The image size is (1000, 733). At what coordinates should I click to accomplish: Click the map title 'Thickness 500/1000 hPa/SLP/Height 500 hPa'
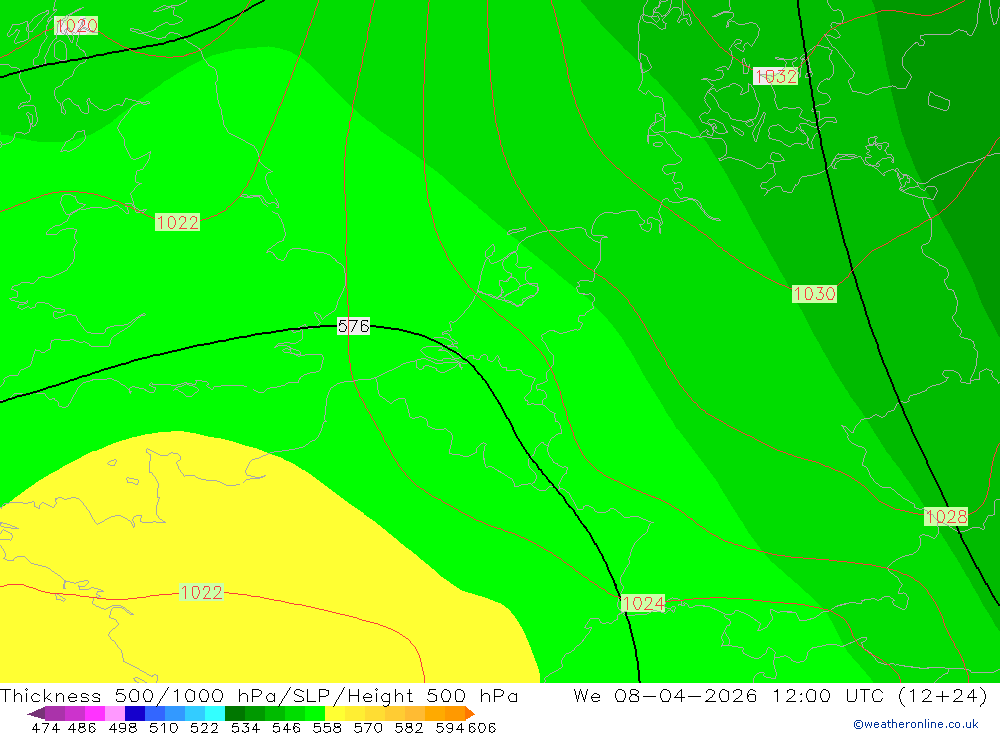[x=259, y=695]
